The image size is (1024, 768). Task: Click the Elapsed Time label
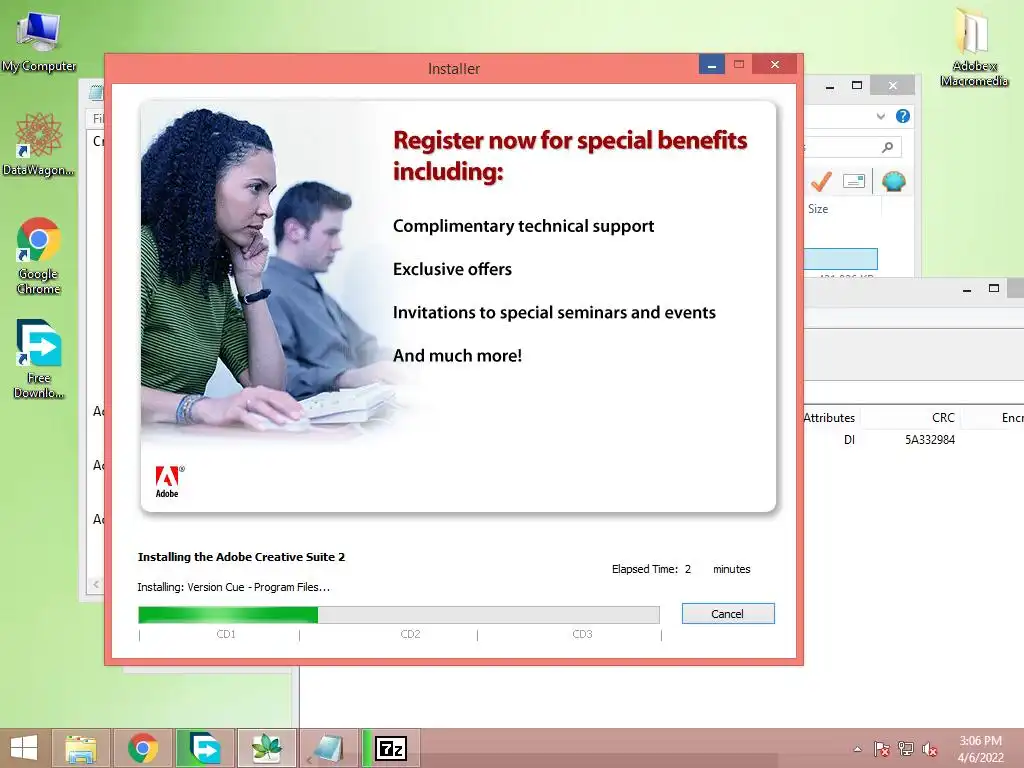pyautogui.click(x=645, y=569)
